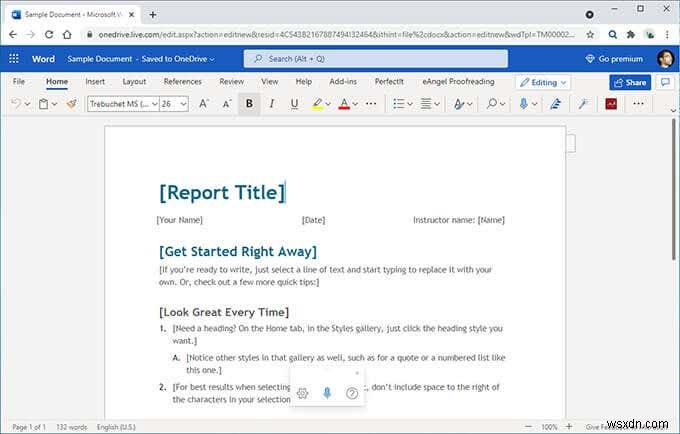Open more font options ellipsis

(371, 104)
